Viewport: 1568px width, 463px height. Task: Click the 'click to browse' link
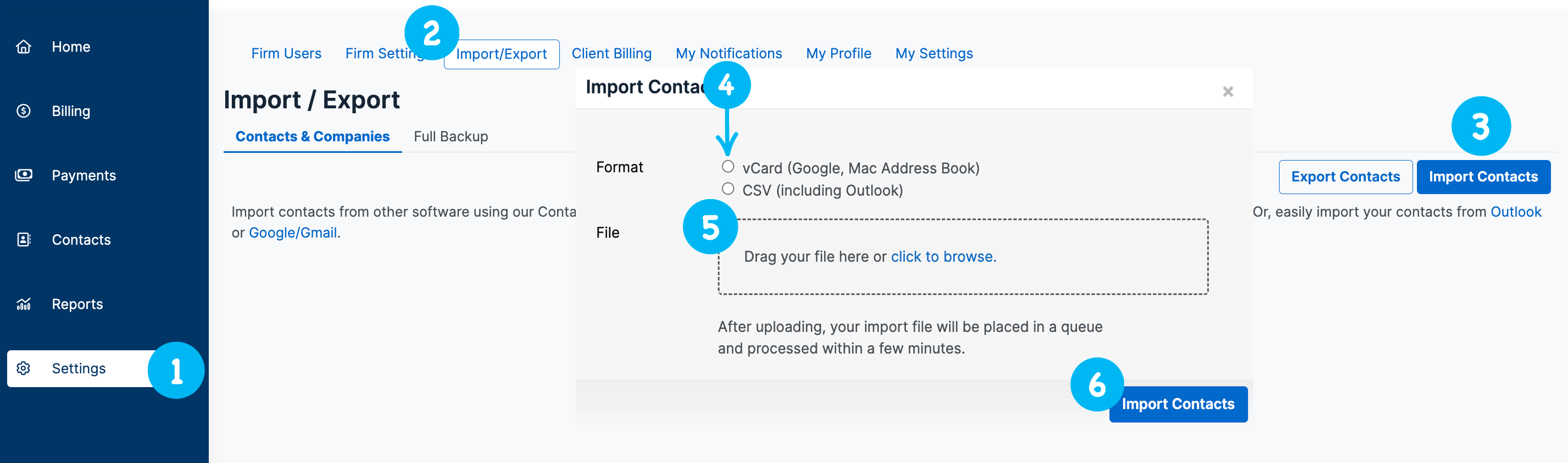[943, 256]
